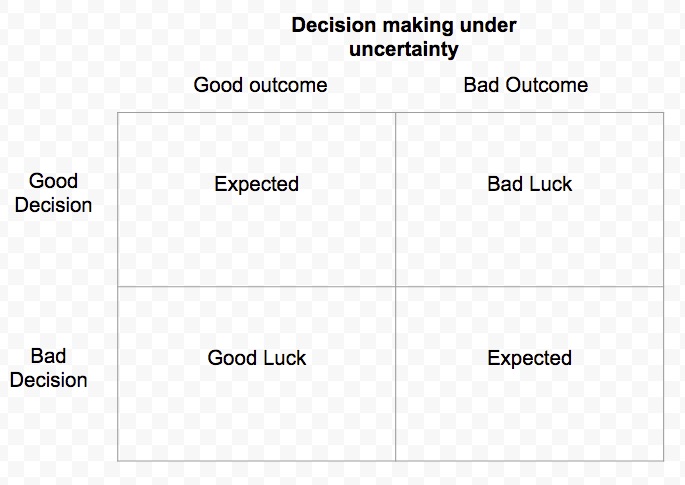Click the "Bad Luck" cell text

pyautogui.click(x=530, y=184)
